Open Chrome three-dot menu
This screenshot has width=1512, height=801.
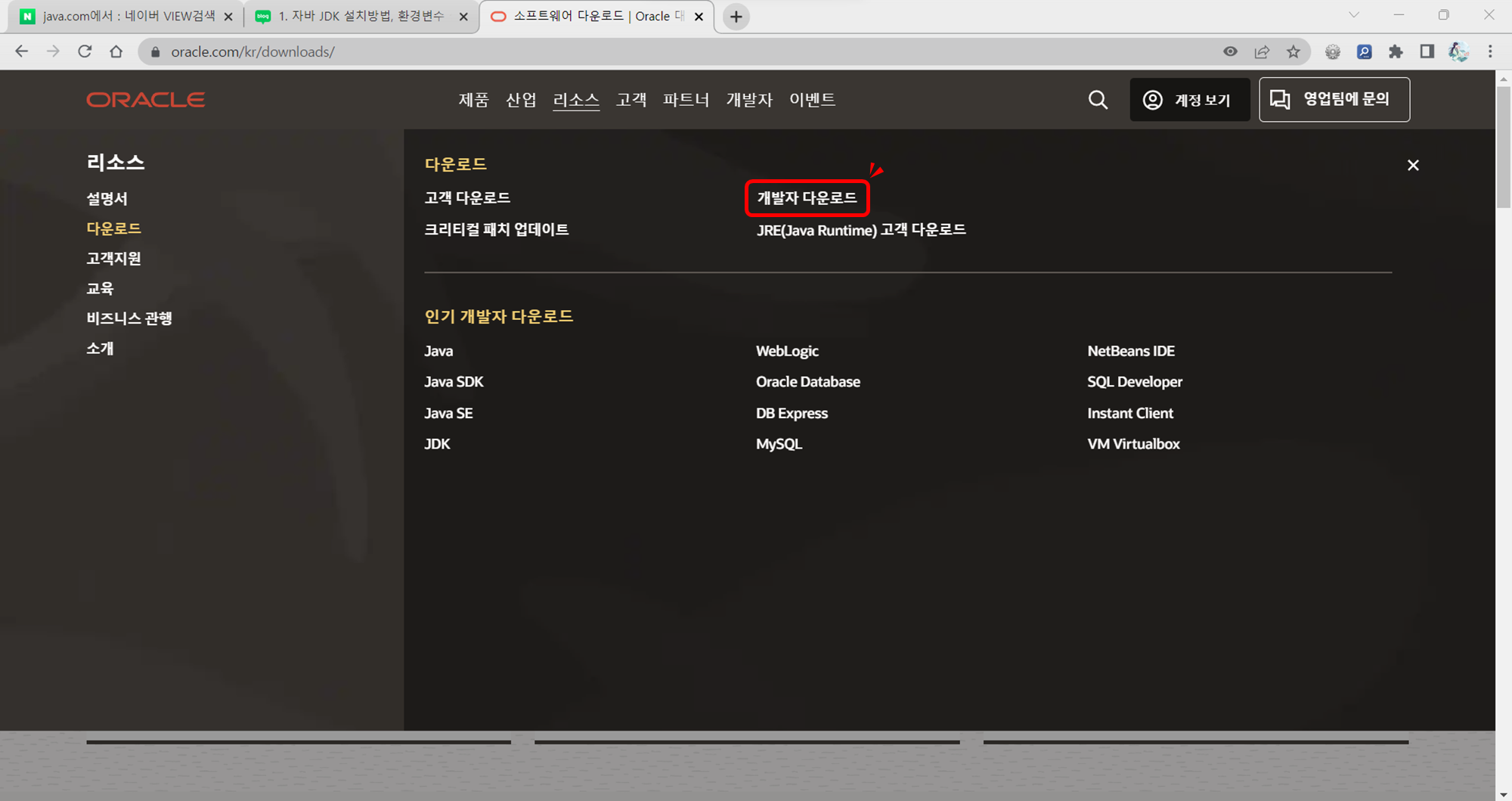click(x=1490, y=51)
